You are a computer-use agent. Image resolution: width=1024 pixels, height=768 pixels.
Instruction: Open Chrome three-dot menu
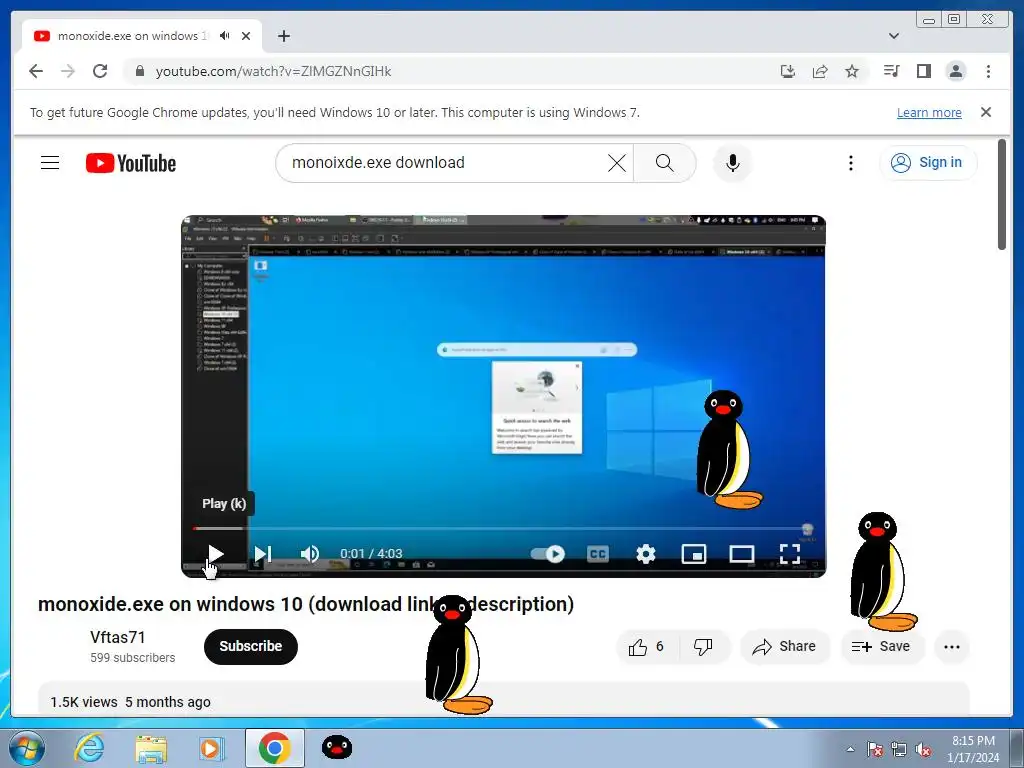tap(988, 71)
